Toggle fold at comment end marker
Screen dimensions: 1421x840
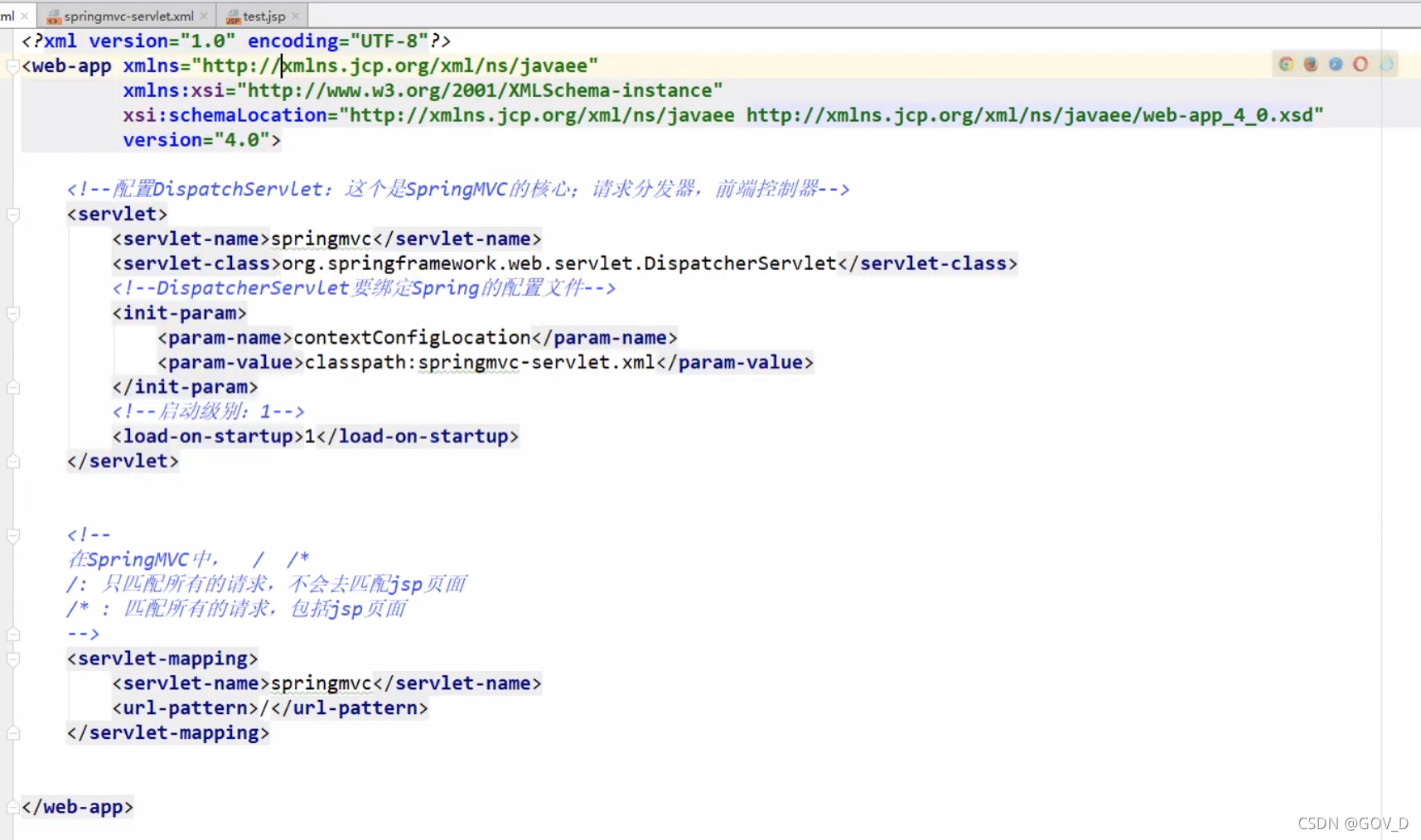pyautogui.click(x=13, y=634)
